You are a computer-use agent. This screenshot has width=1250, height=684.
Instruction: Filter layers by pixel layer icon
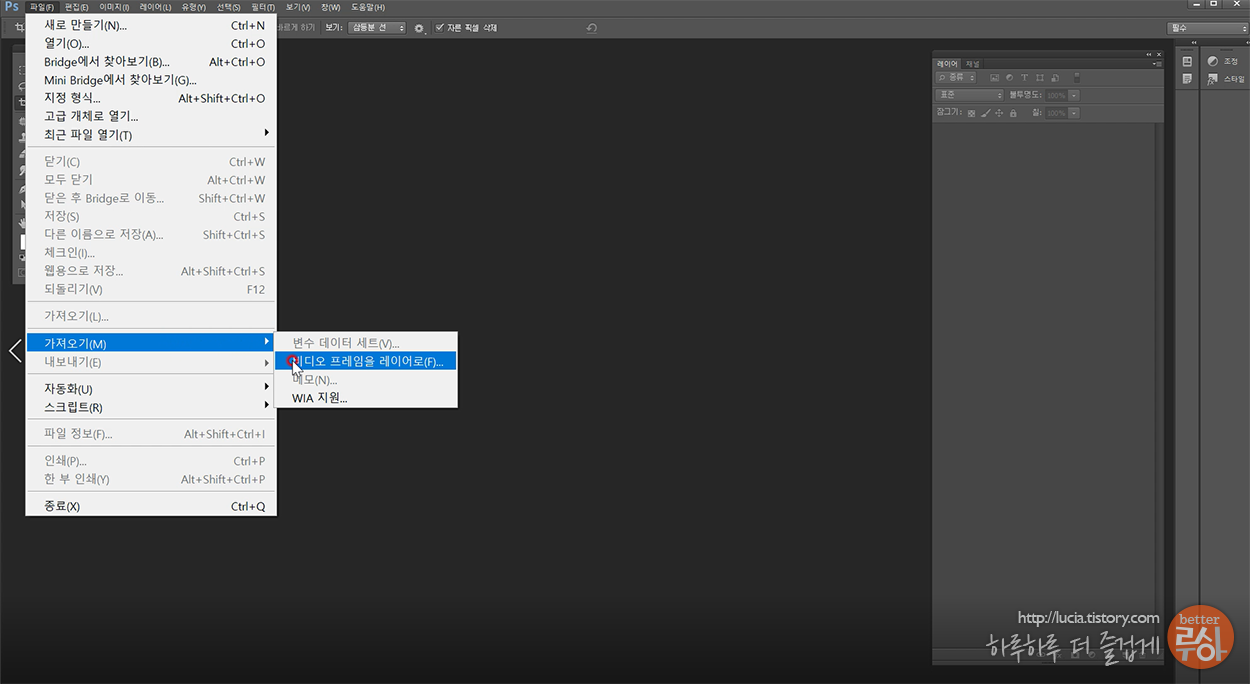click(x=994, y=77)
